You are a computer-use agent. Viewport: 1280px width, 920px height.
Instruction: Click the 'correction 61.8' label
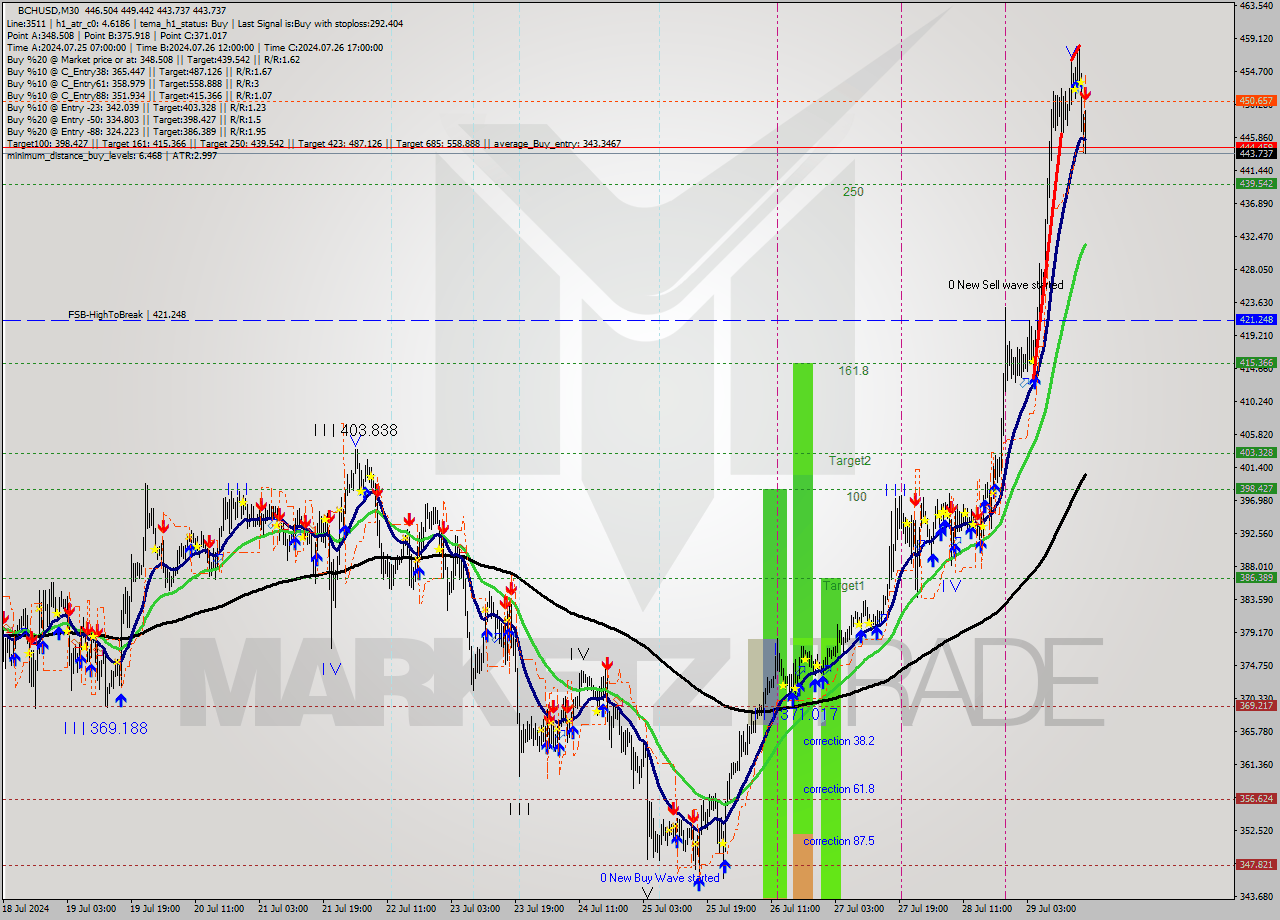click(839, 789)
